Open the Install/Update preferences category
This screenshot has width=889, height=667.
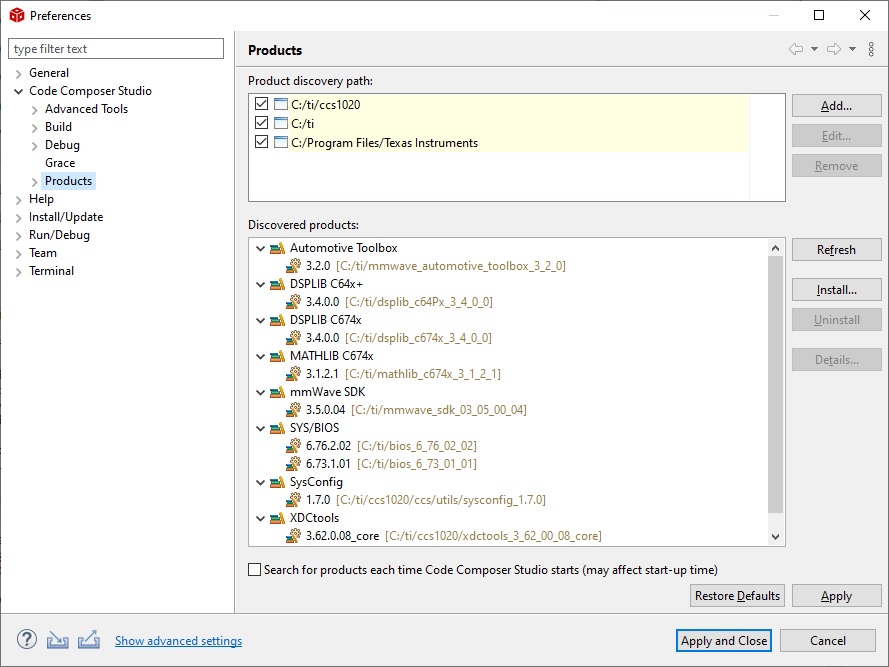66,217
